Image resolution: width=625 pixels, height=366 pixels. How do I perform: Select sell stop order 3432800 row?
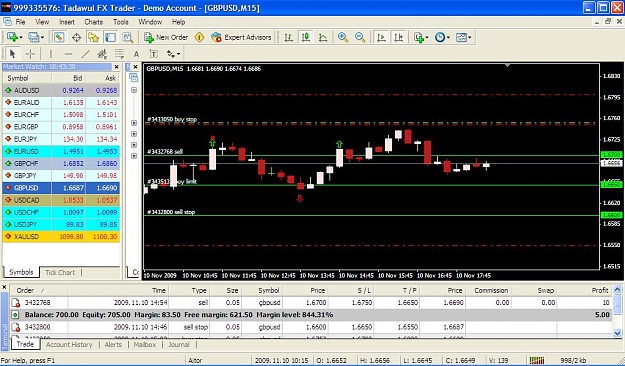tap(312, 327)
